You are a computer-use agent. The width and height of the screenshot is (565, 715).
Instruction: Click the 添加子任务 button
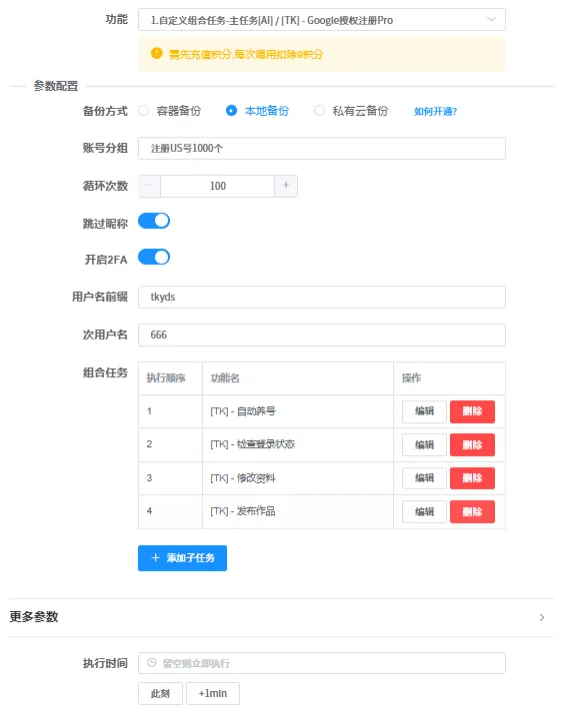[x=182, y=558]
